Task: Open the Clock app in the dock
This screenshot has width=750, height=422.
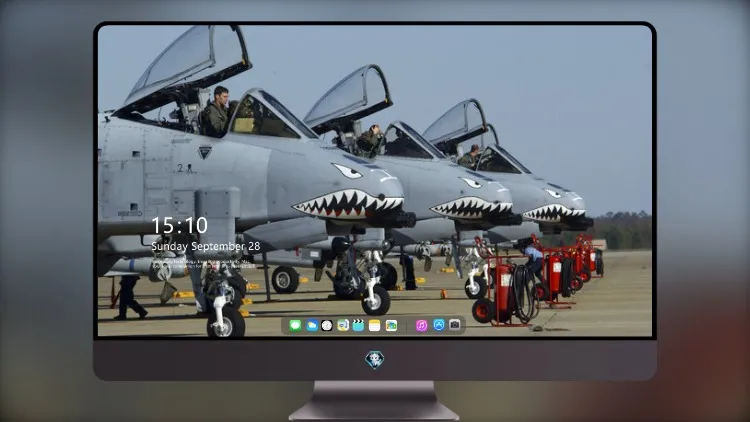Action: (327, 325)
